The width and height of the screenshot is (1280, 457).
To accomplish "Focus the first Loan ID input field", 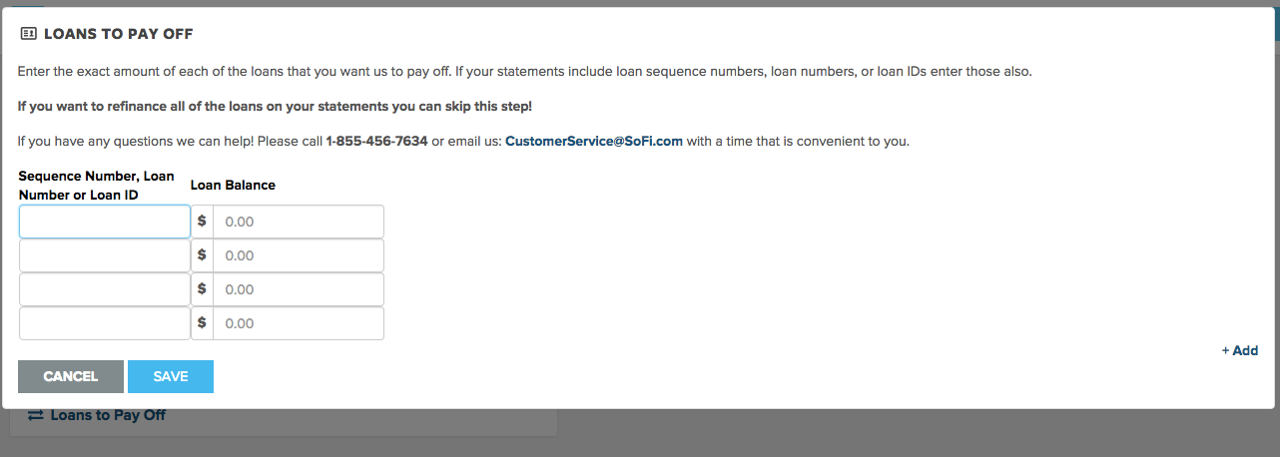I will point(105,221).
